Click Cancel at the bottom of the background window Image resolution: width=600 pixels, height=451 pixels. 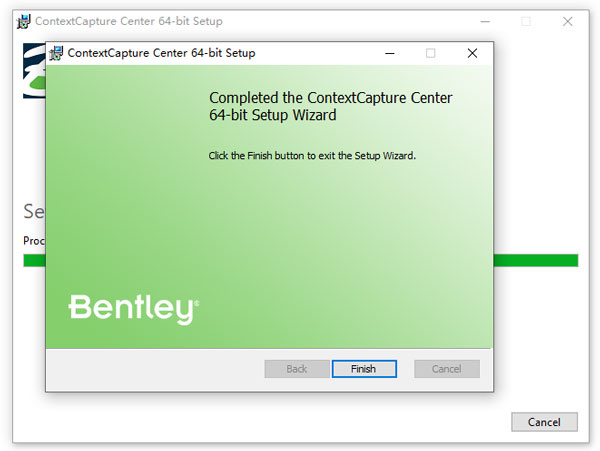tap(544, 422)
